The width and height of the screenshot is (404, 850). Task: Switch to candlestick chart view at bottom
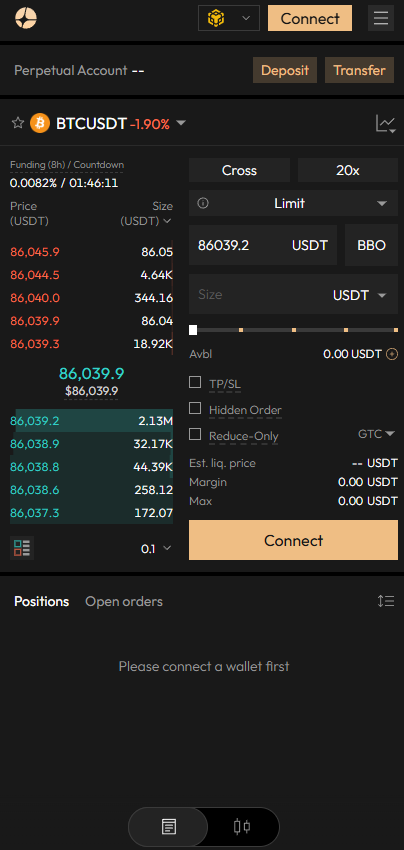pos(242,827)
